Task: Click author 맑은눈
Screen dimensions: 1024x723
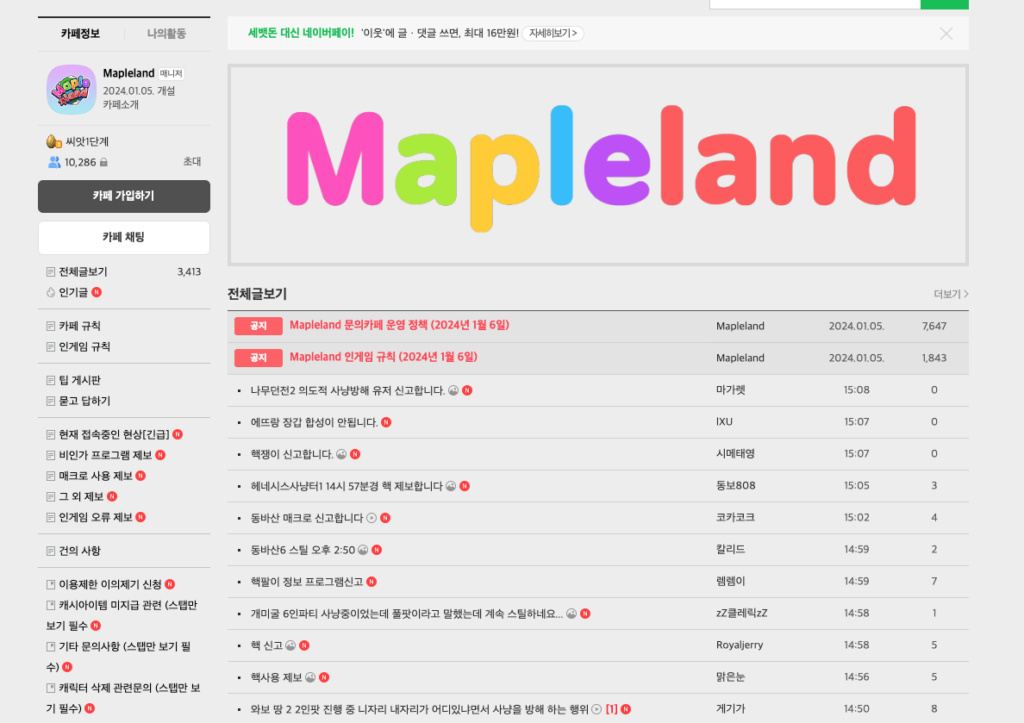Action: pos(731,677)
